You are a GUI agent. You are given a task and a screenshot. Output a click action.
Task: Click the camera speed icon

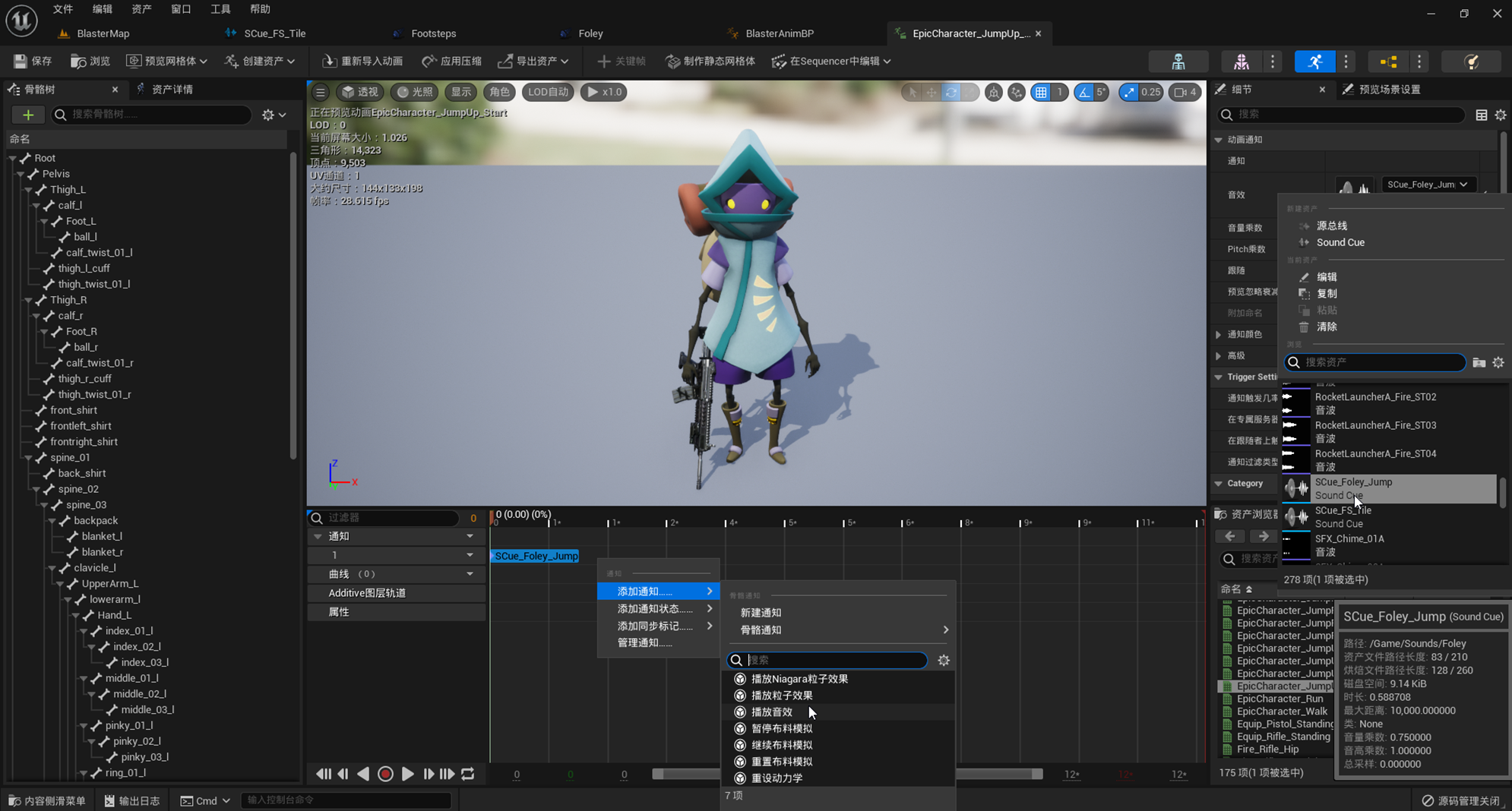point(1185,92)
